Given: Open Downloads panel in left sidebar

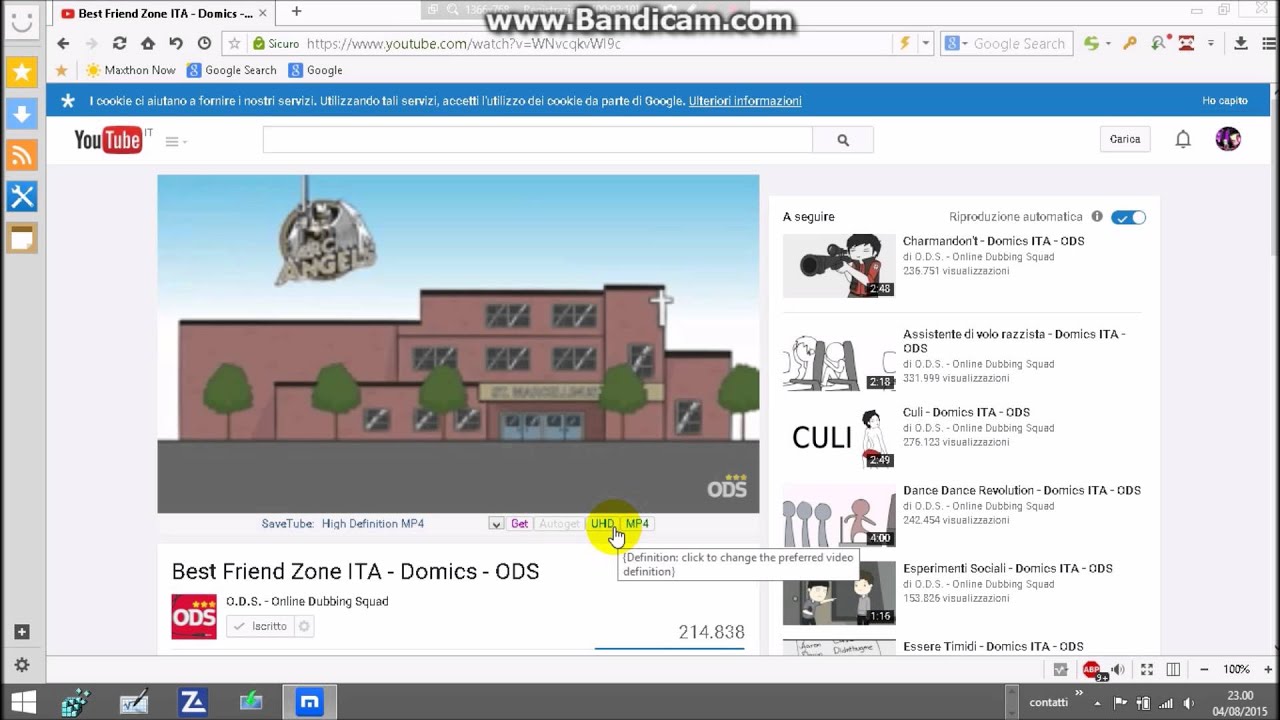Looking at the screenshot, I should coord(22,114).
